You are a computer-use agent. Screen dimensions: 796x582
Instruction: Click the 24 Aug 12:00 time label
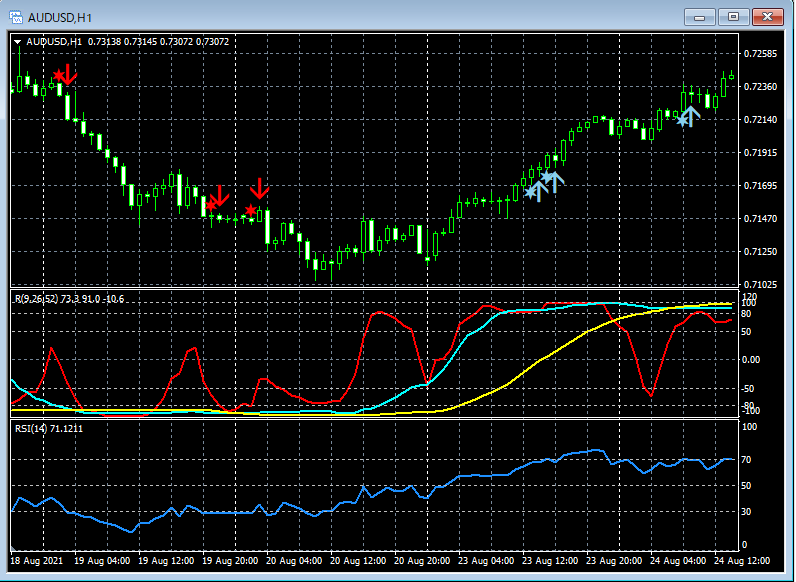point(742,561)
